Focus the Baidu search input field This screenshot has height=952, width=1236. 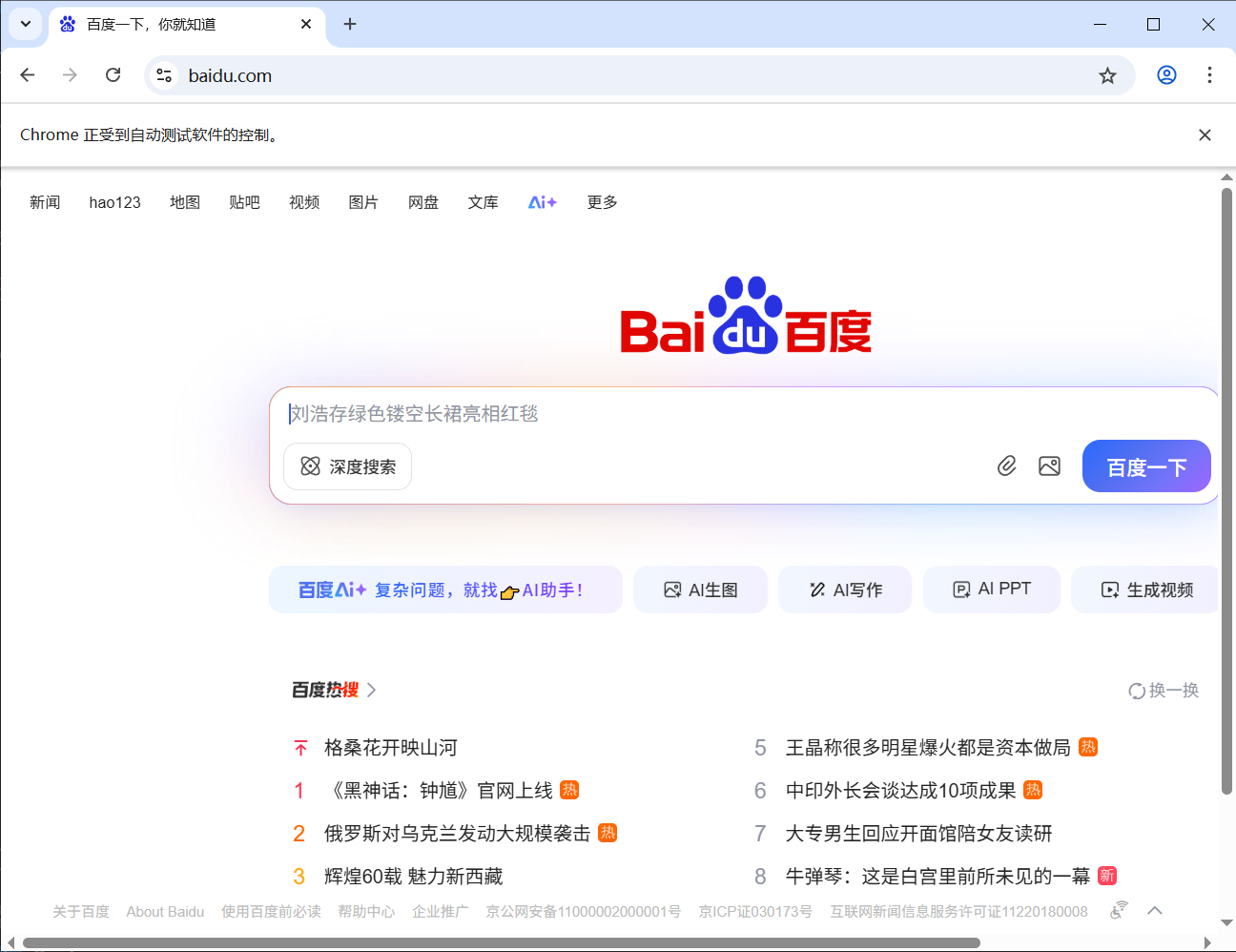(x=744, y=414)
